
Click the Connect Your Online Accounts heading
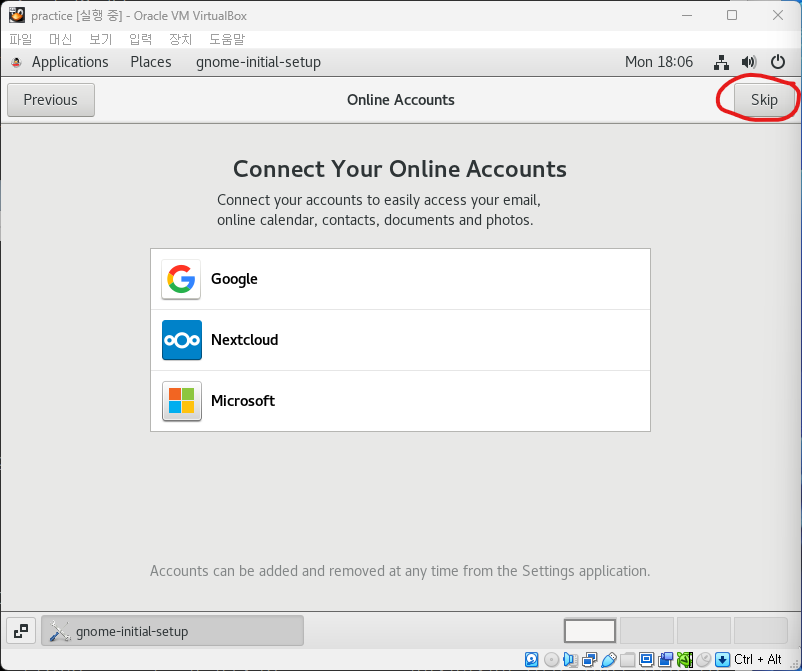coord(400,169)
